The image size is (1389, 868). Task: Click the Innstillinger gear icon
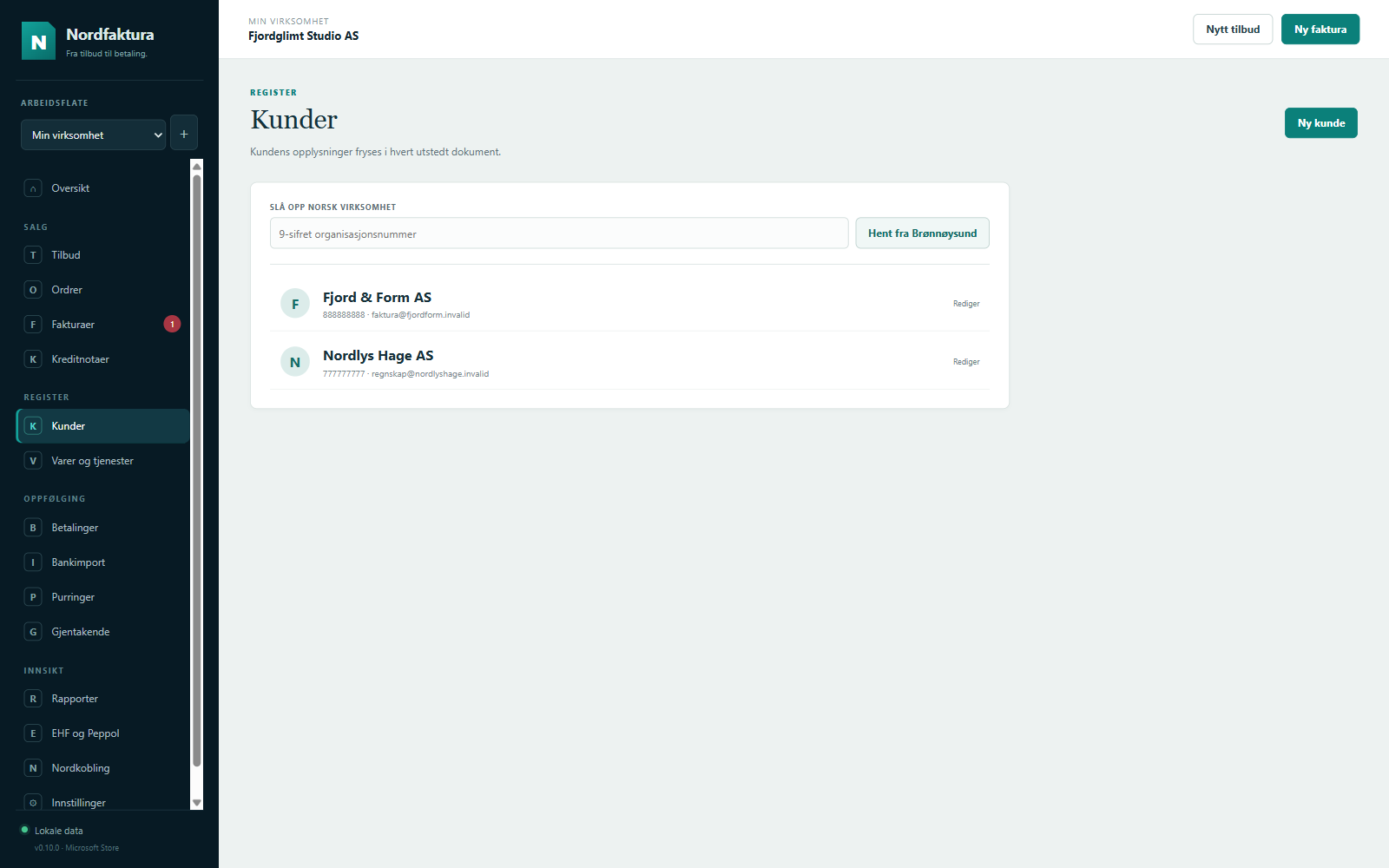[x=33, y=803]
